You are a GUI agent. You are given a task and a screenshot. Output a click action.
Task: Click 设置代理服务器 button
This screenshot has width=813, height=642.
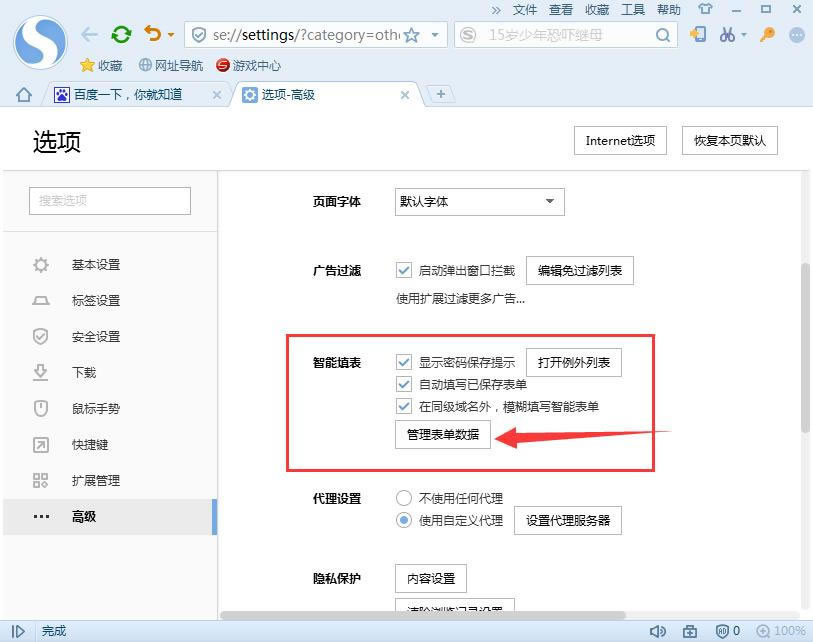pyautogui.click(x=568, y=520)
